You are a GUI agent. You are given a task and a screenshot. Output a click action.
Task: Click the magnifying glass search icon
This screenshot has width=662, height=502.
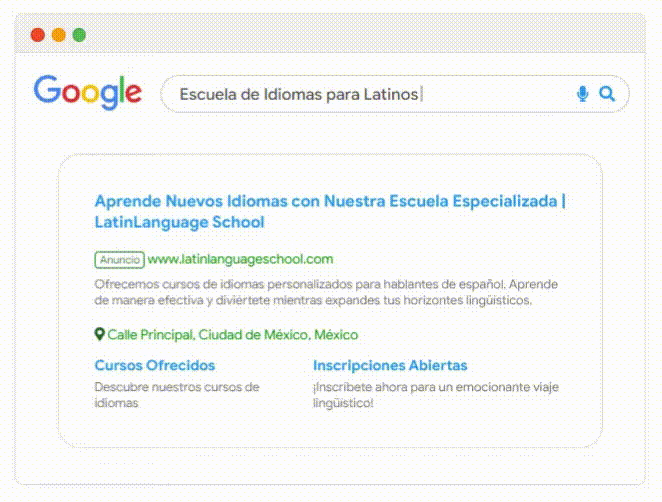(x=607, y=94)
